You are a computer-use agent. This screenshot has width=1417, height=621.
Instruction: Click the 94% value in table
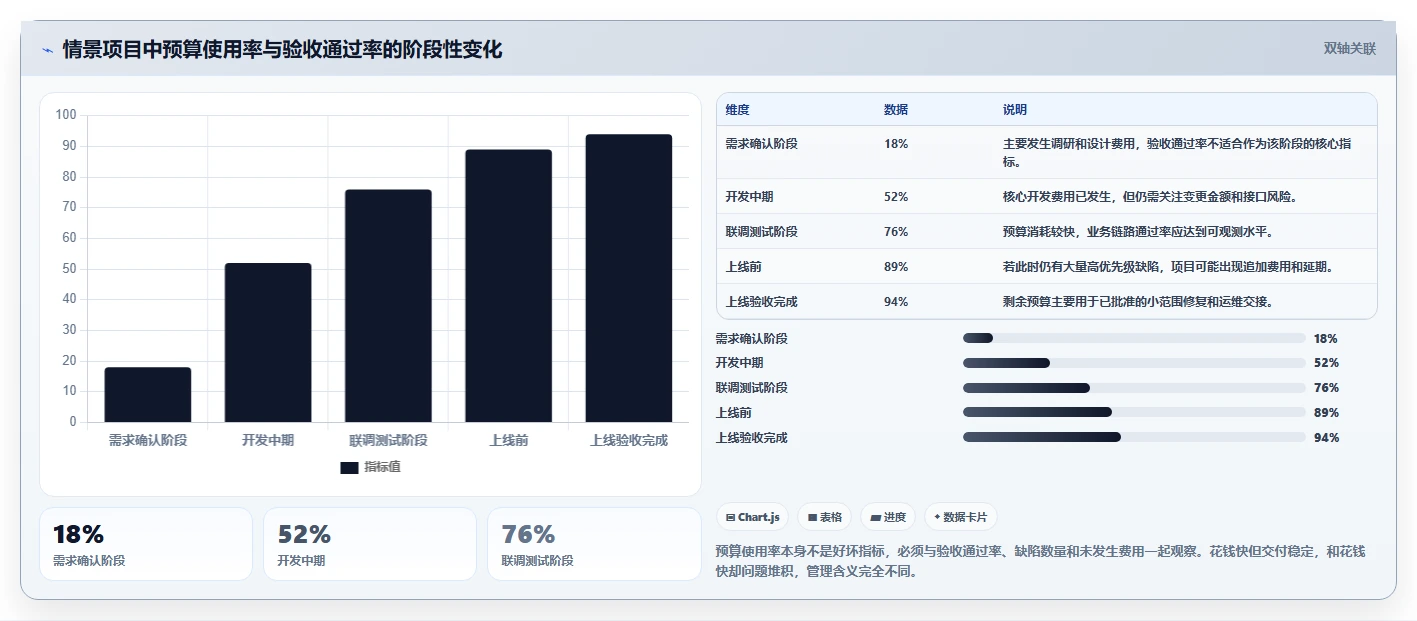coord(896,302)
